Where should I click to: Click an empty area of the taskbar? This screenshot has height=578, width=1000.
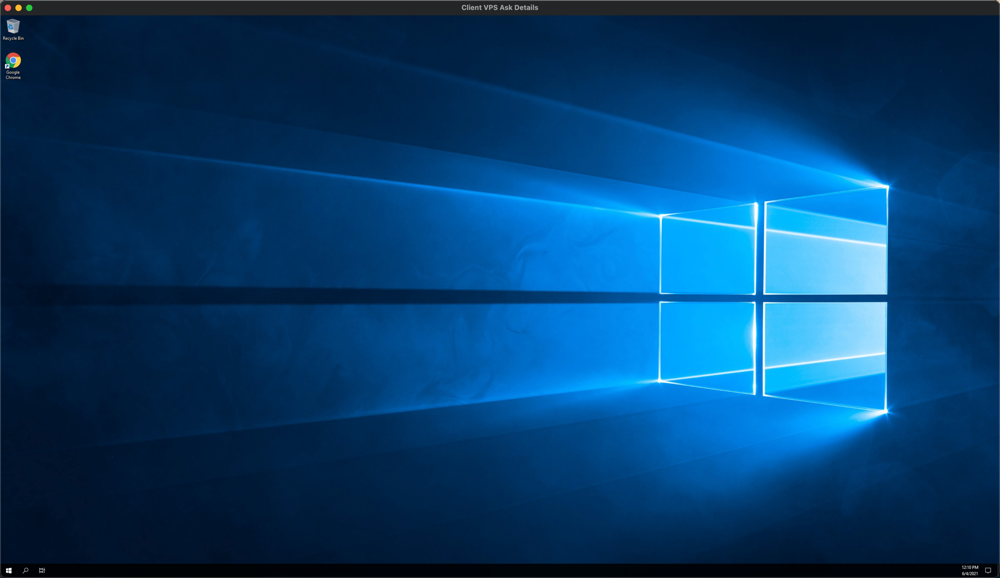(500, 571)
